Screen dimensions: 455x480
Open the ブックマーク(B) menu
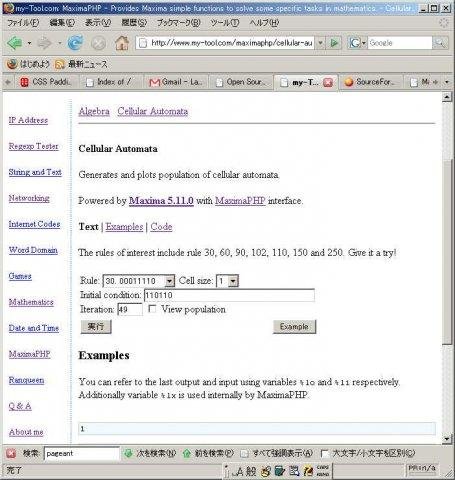pos(179,23)
